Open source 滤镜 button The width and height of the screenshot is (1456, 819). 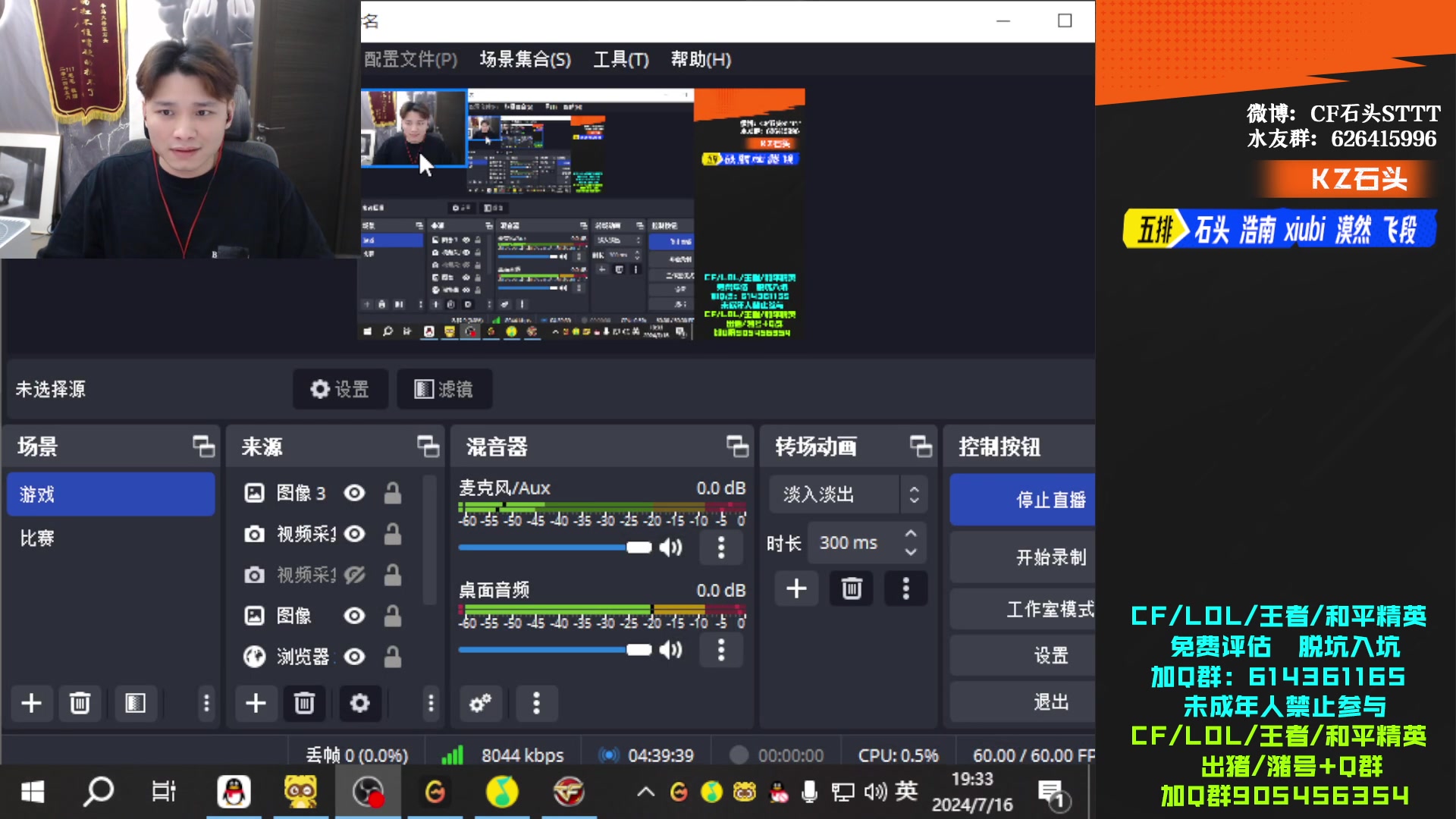[x=444, y=389]
